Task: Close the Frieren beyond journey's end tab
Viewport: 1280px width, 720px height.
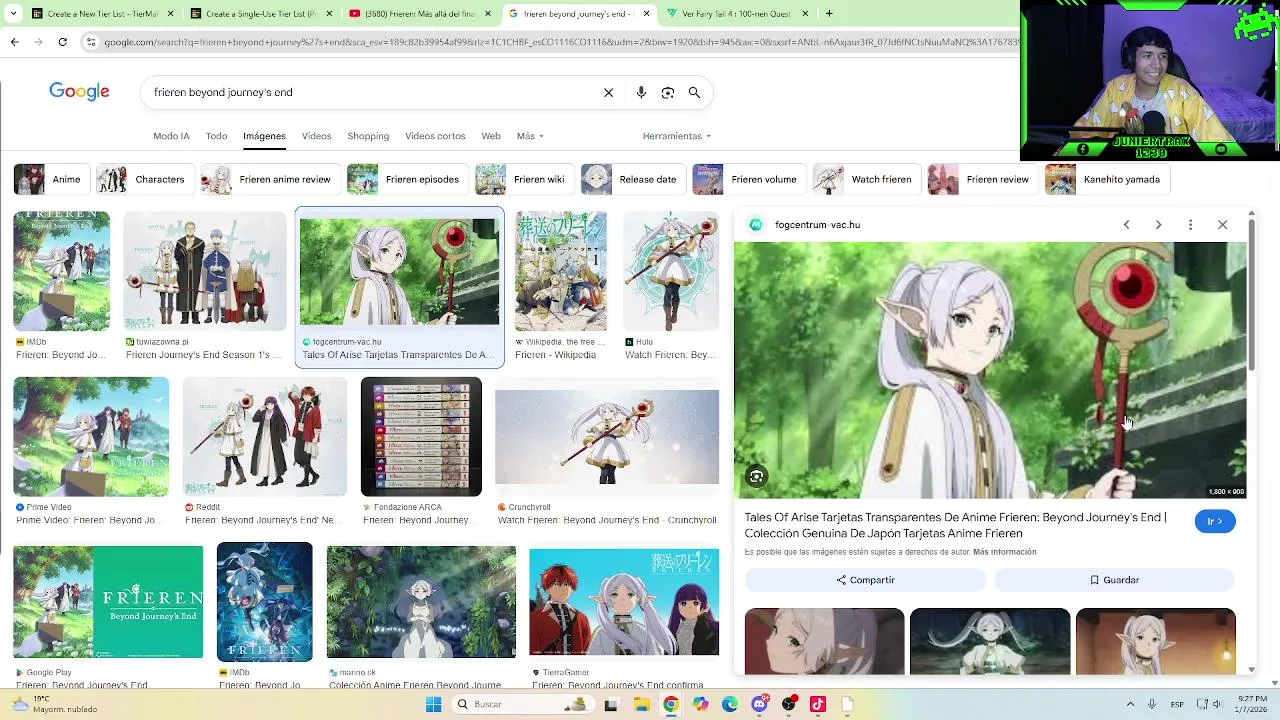Action: (x=646, y=14)
